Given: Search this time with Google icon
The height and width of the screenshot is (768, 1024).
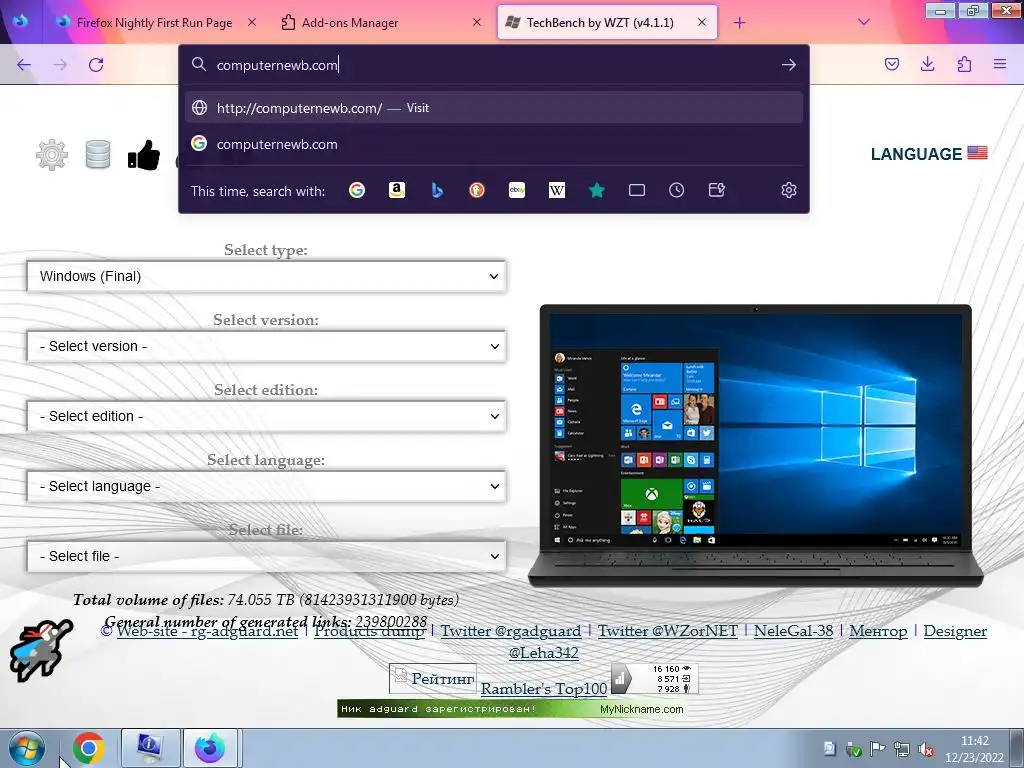Looking at the screenshot, I should coord(357,190).
